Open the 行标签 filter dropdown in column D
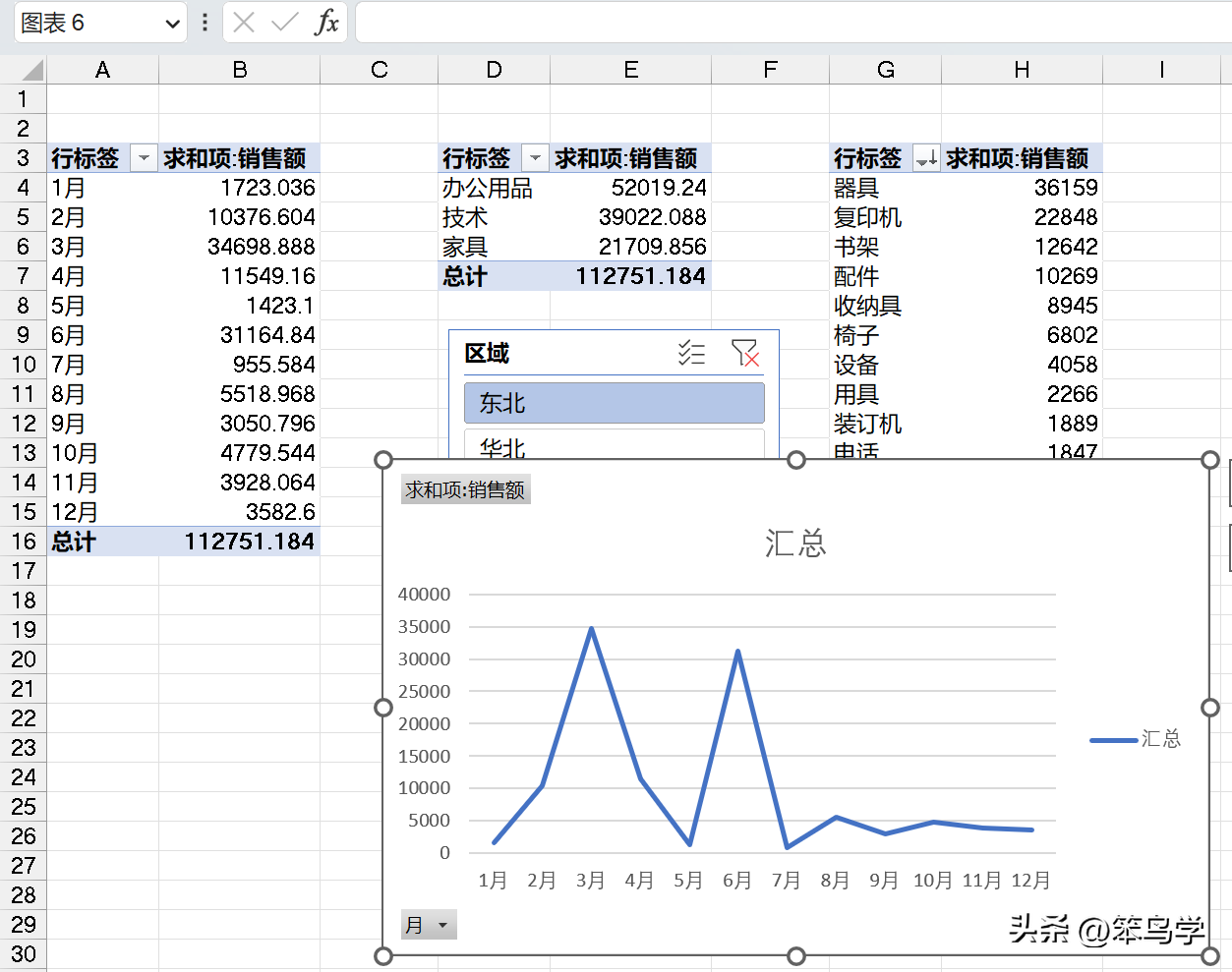The width and height of the screenshot is (1232, 972). pyautogui.click(x=535, y=158)
